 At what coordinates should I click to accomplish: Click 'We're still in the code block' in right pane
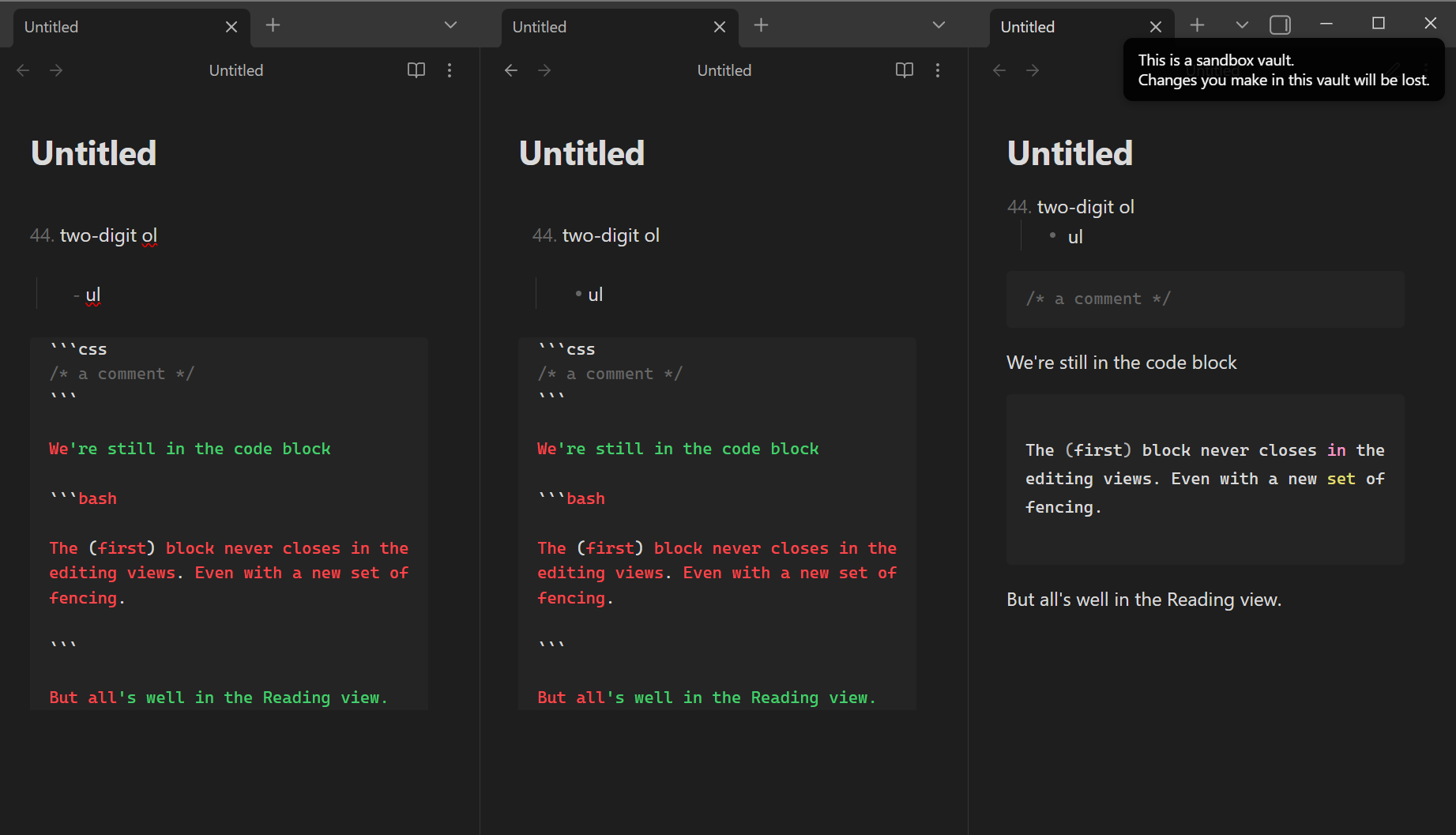tap(1122, 363)
